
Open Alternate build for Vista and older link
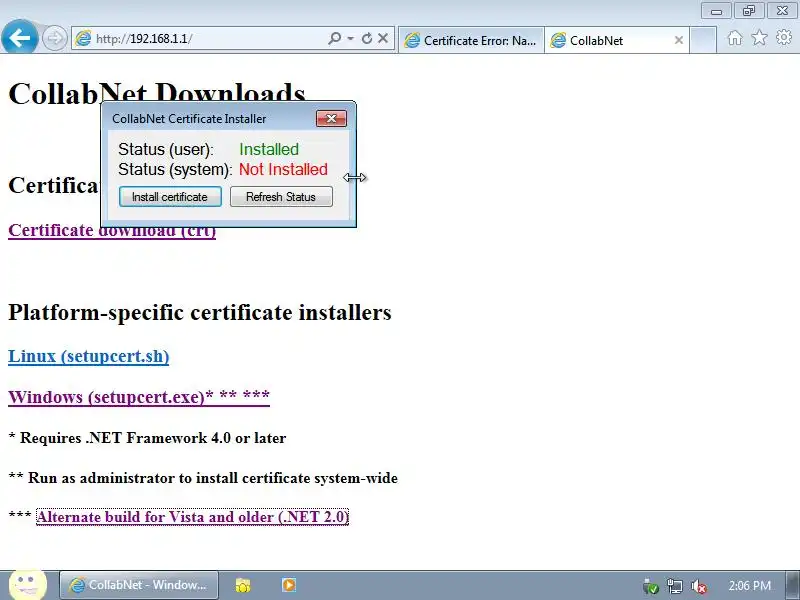pyautogui.click(x=192, y=517)
